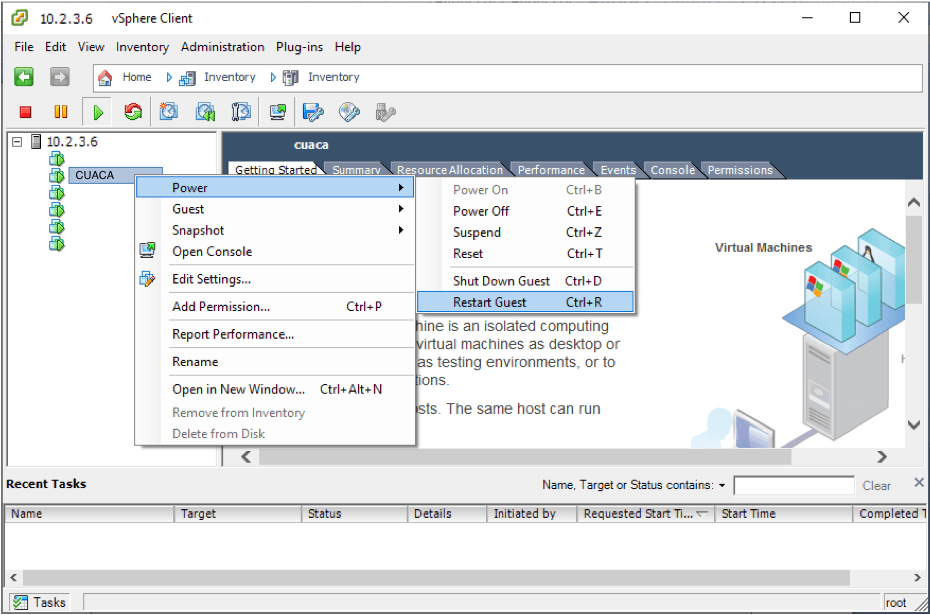Click the Tasks icon in status bar

click(20, 603)
